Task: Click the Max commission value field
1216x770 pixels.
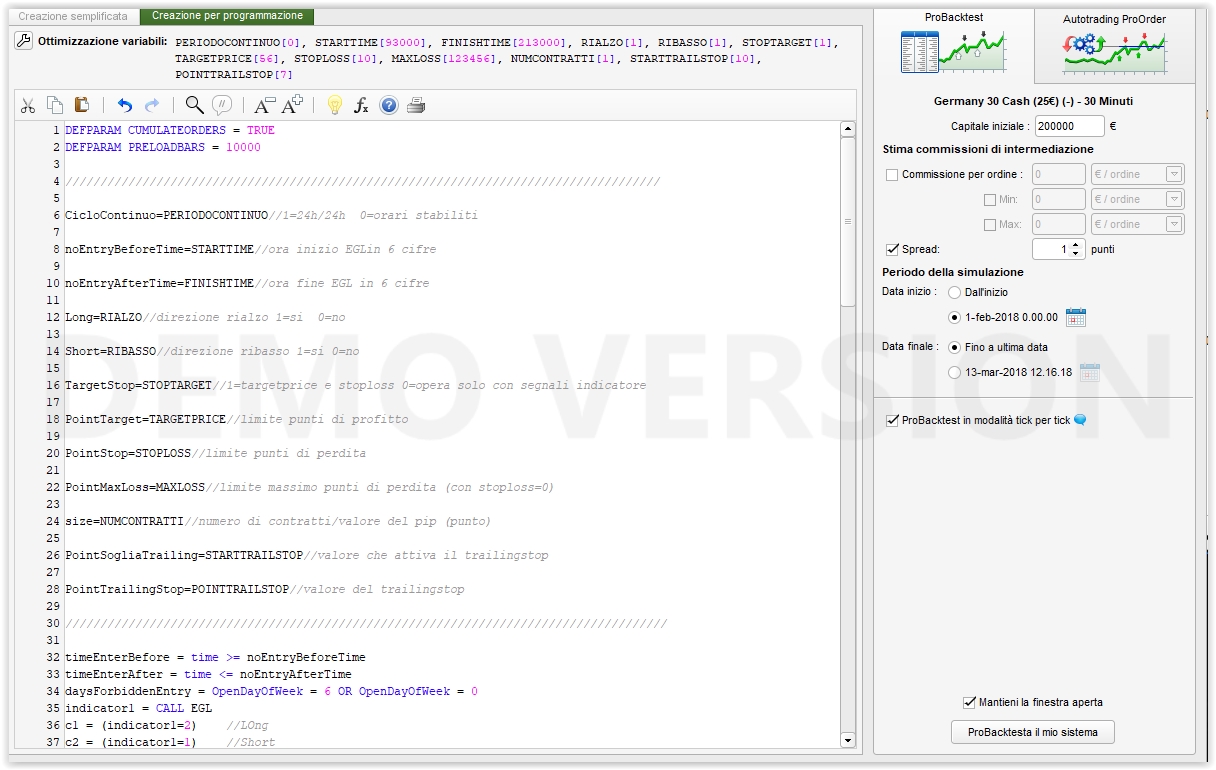Action: click(1058, 224)
